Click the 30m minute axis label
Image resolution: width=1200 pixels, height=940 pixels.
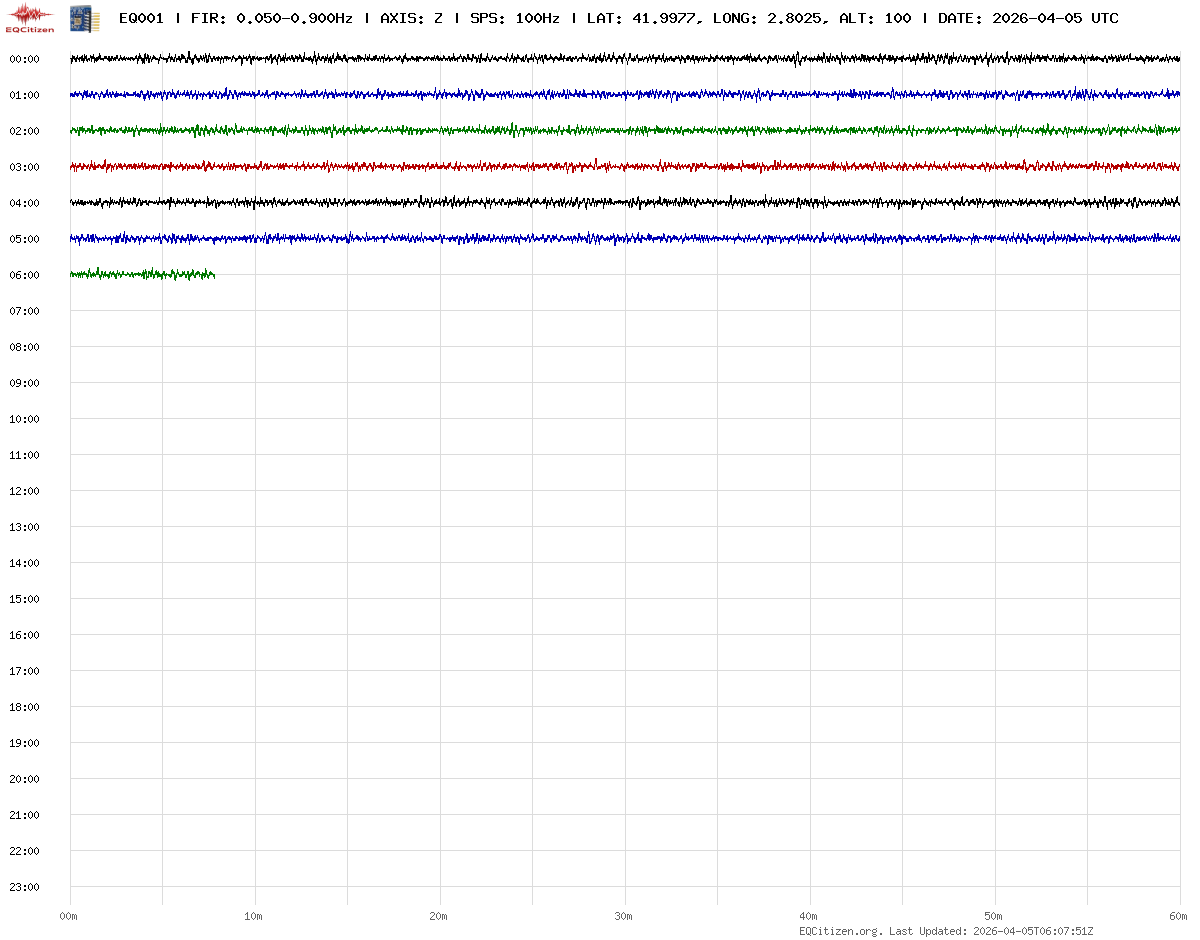click(623, 916)
